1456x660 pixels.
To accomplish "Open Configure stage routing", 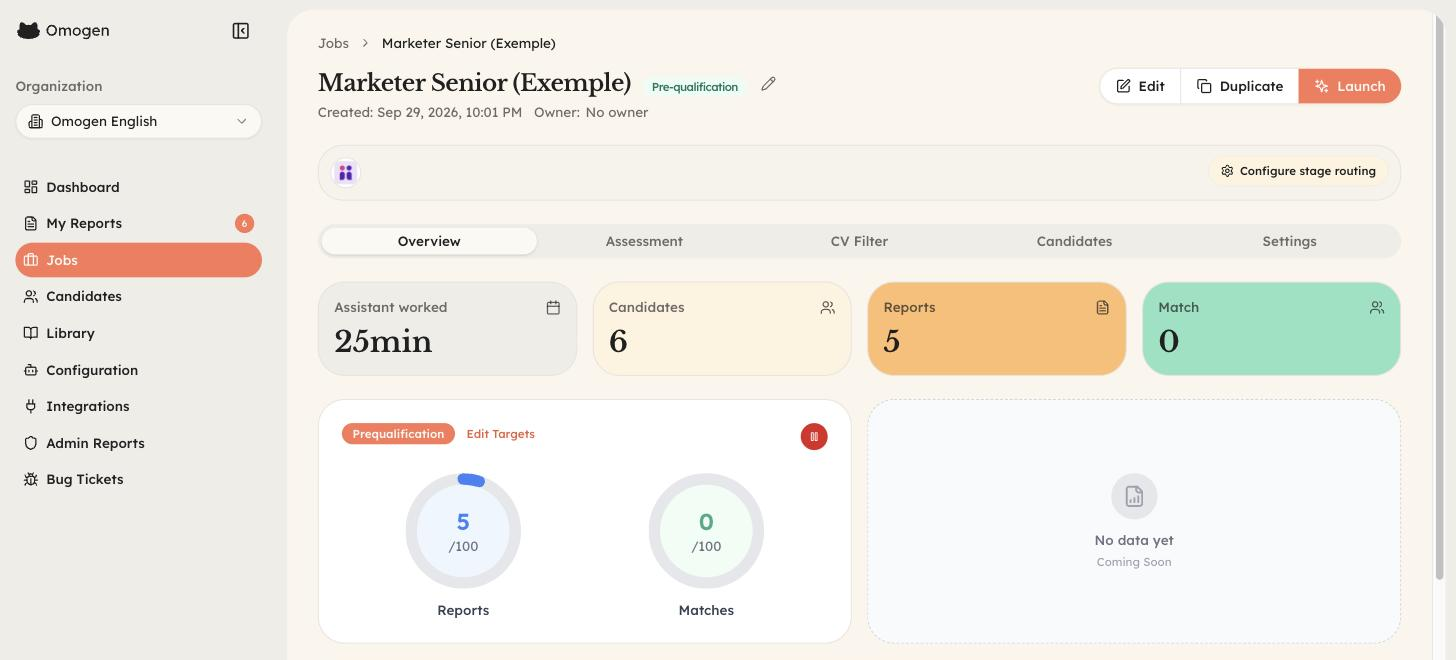I will tap(1298, 171).
